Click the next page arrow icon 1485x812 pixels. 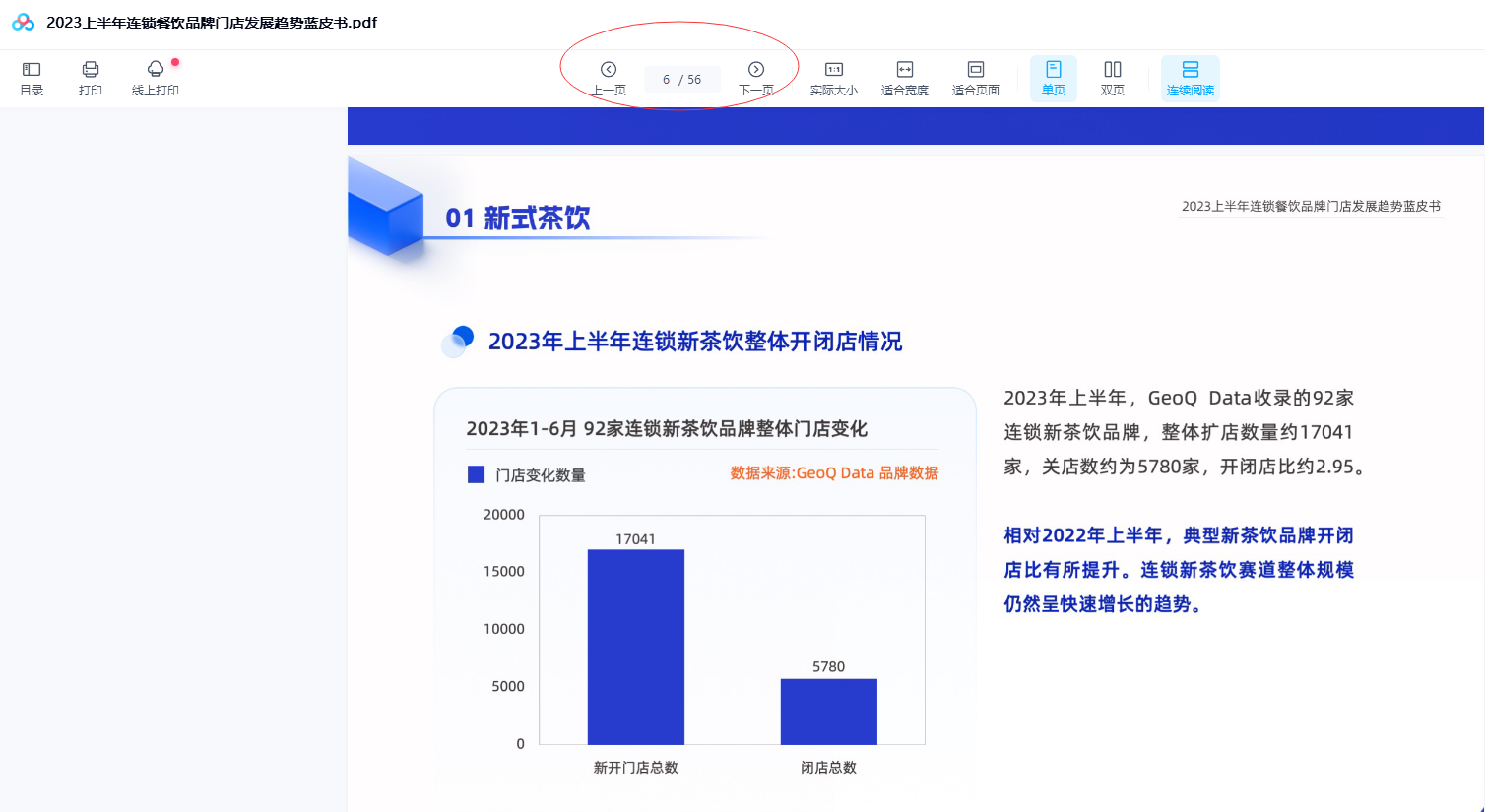point(756,70)
